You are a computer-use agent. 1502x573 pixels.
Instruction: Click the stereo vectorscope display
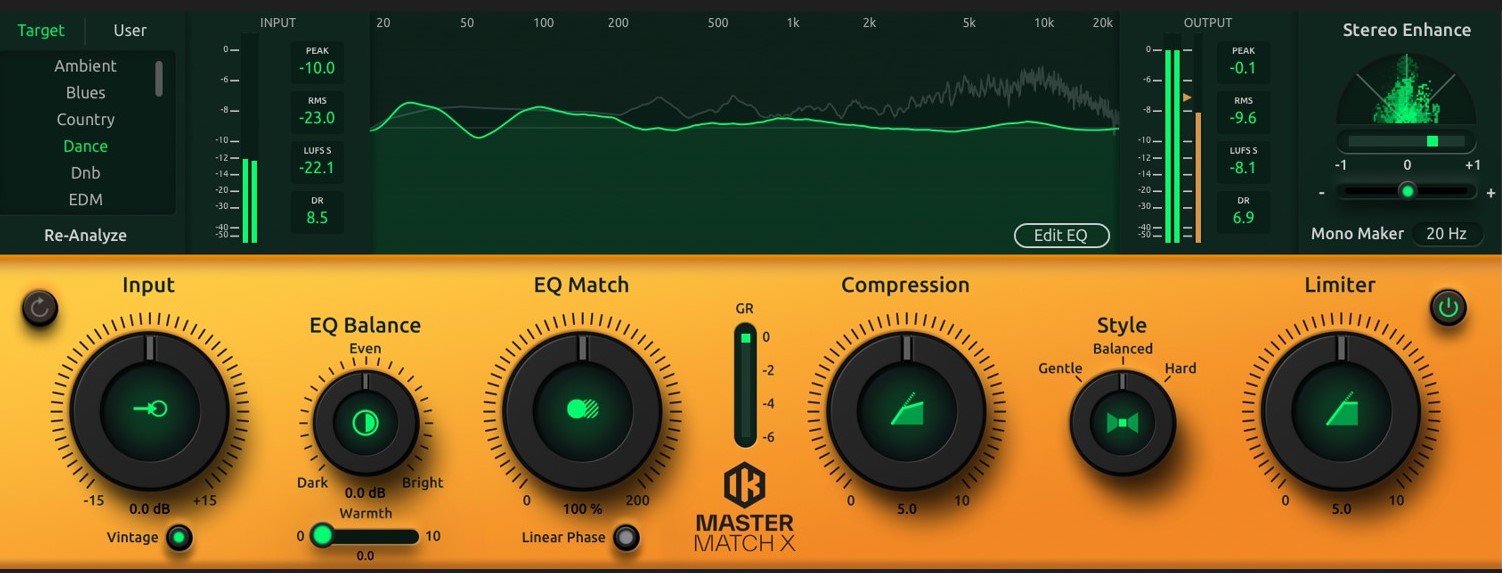point(1406,88)
